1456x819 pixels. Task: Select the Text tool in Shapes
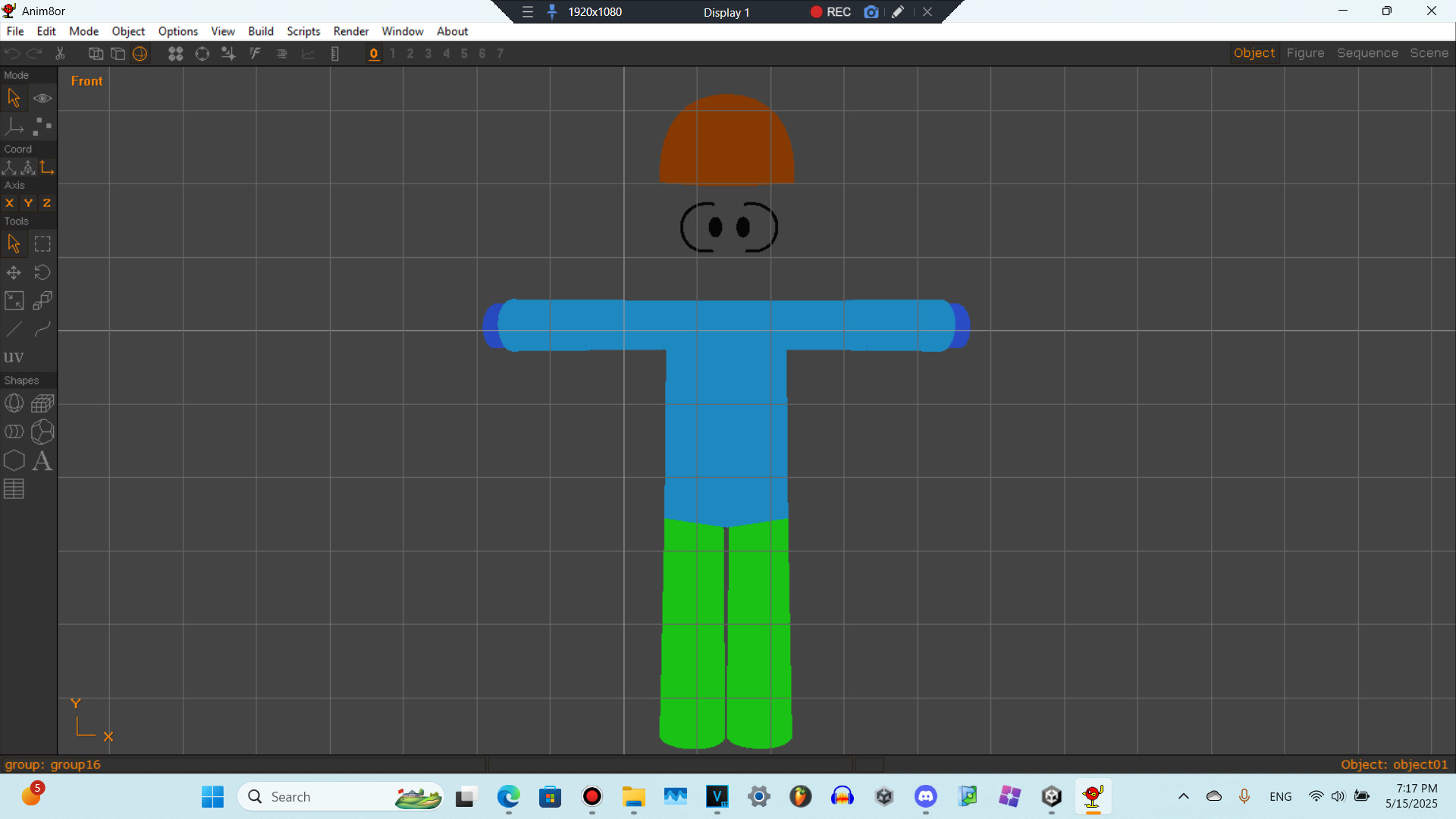[x=42, y=461]
